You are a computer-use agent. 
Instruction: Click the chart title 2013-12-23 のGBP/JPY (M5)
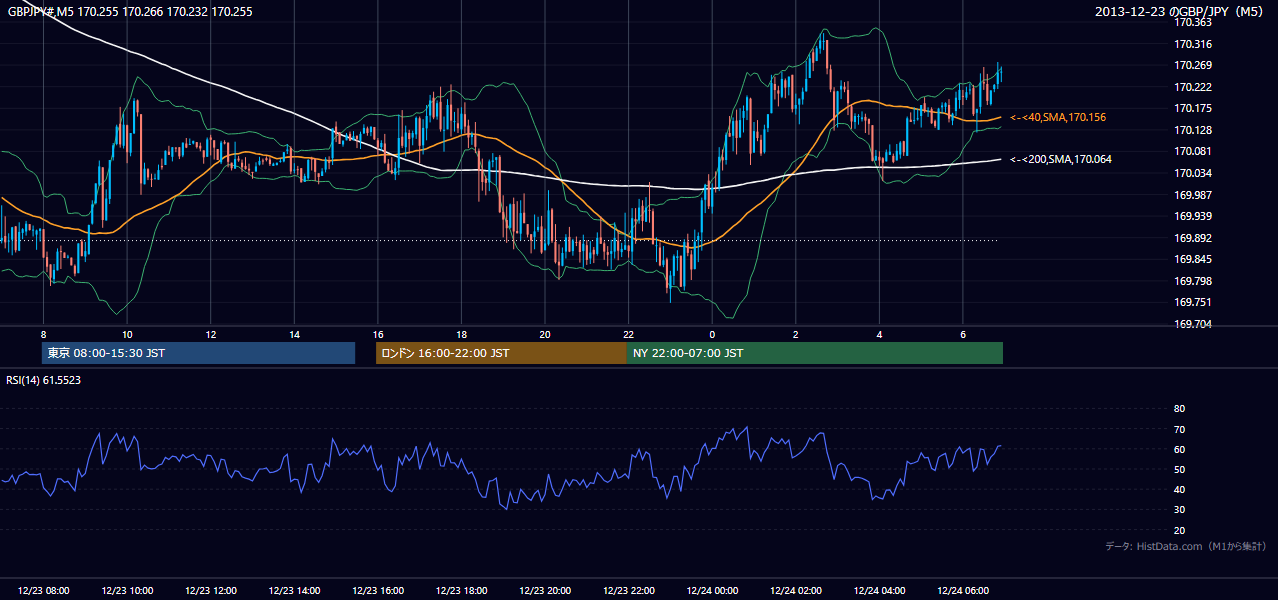1181,12
